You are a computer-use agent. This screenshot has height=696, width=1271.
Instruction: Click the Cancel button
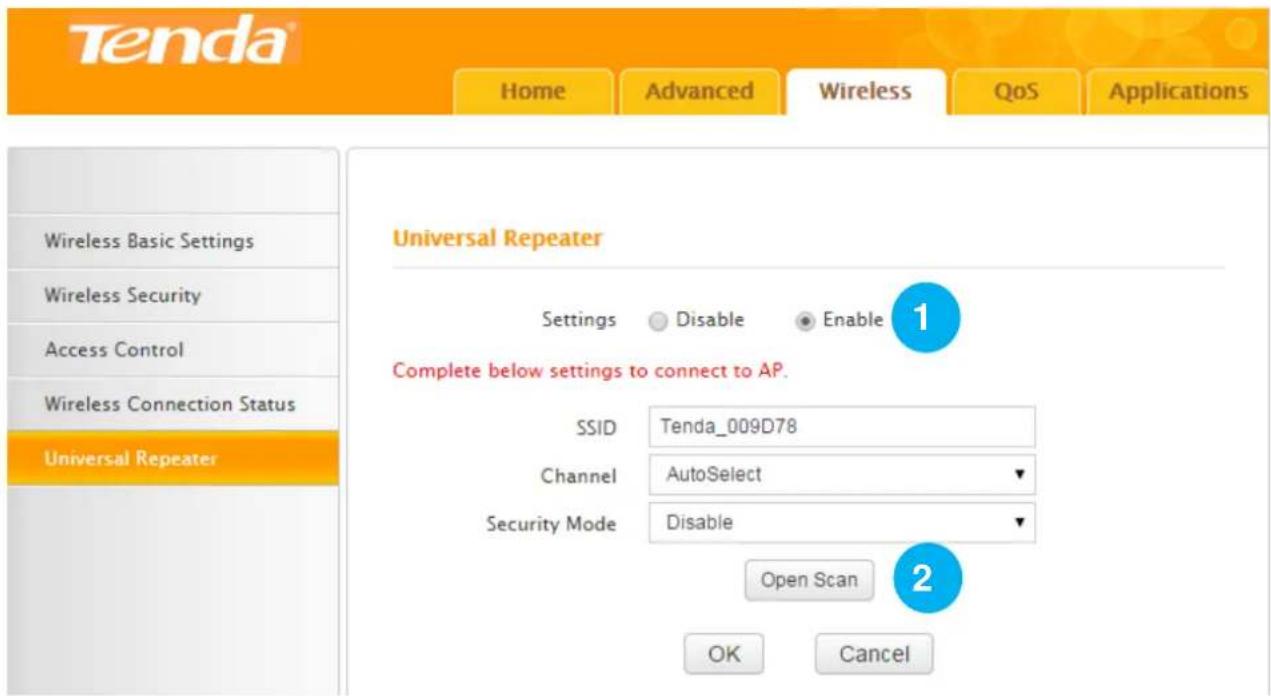coord(874,654)
